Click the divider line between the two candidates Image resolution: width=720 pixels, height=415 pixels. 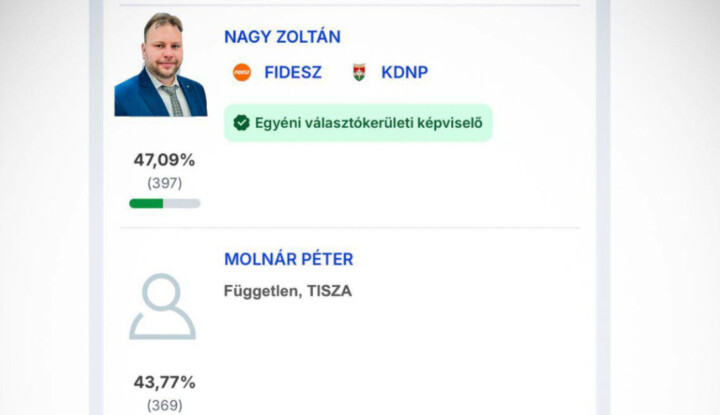350,228
